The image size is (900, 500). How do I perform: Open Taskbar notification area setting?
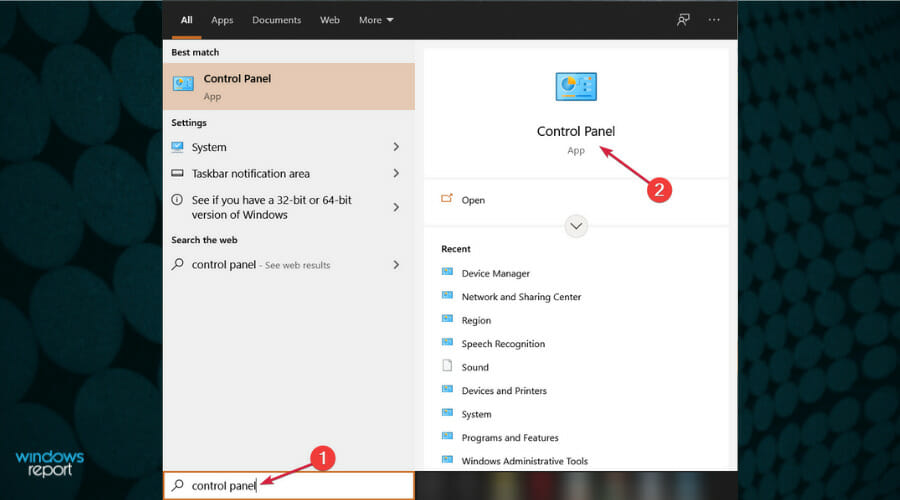[289, 173]
